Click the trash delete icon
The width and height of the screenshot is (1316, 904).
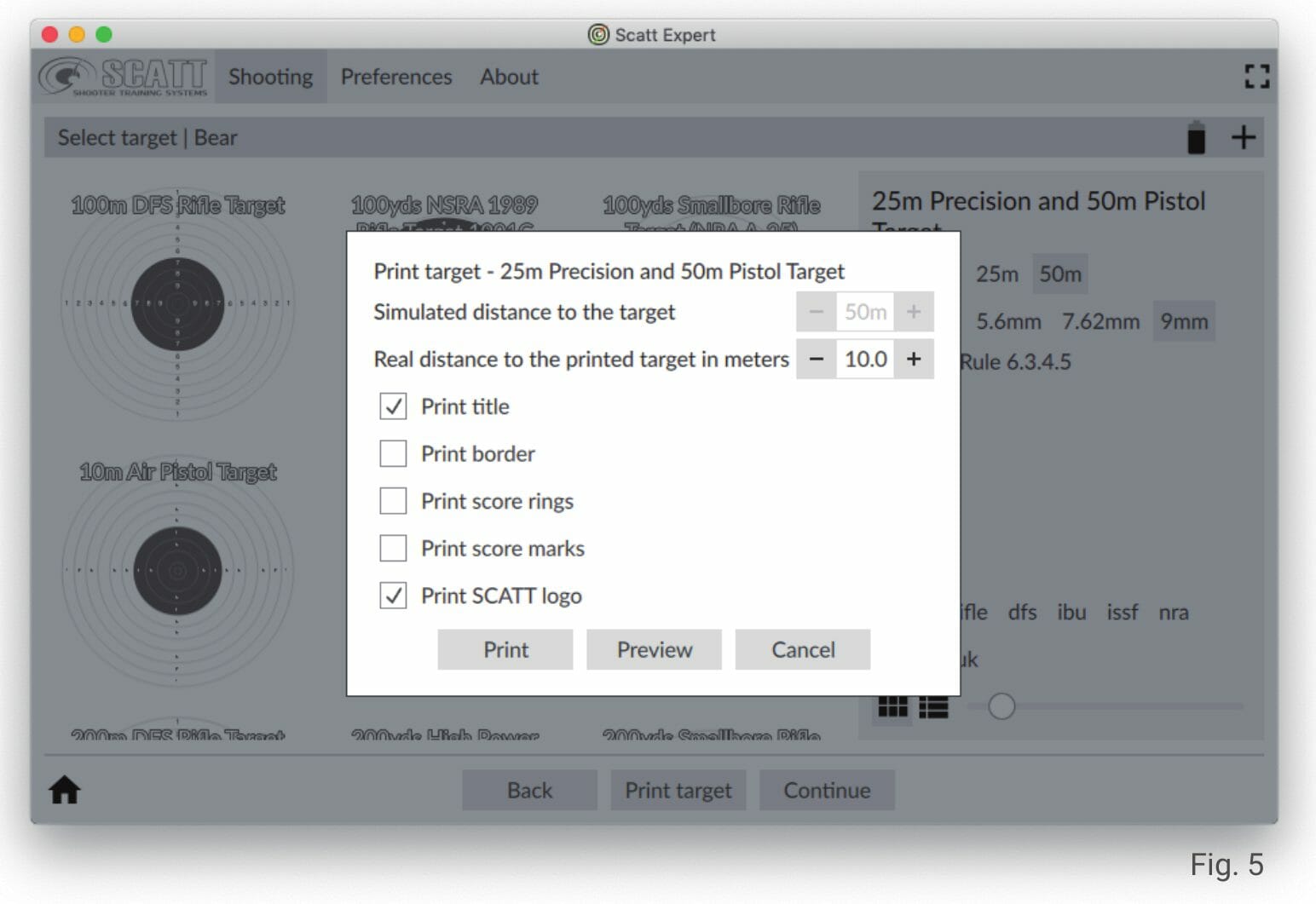pyautogui.click(x=1197, y=137)
